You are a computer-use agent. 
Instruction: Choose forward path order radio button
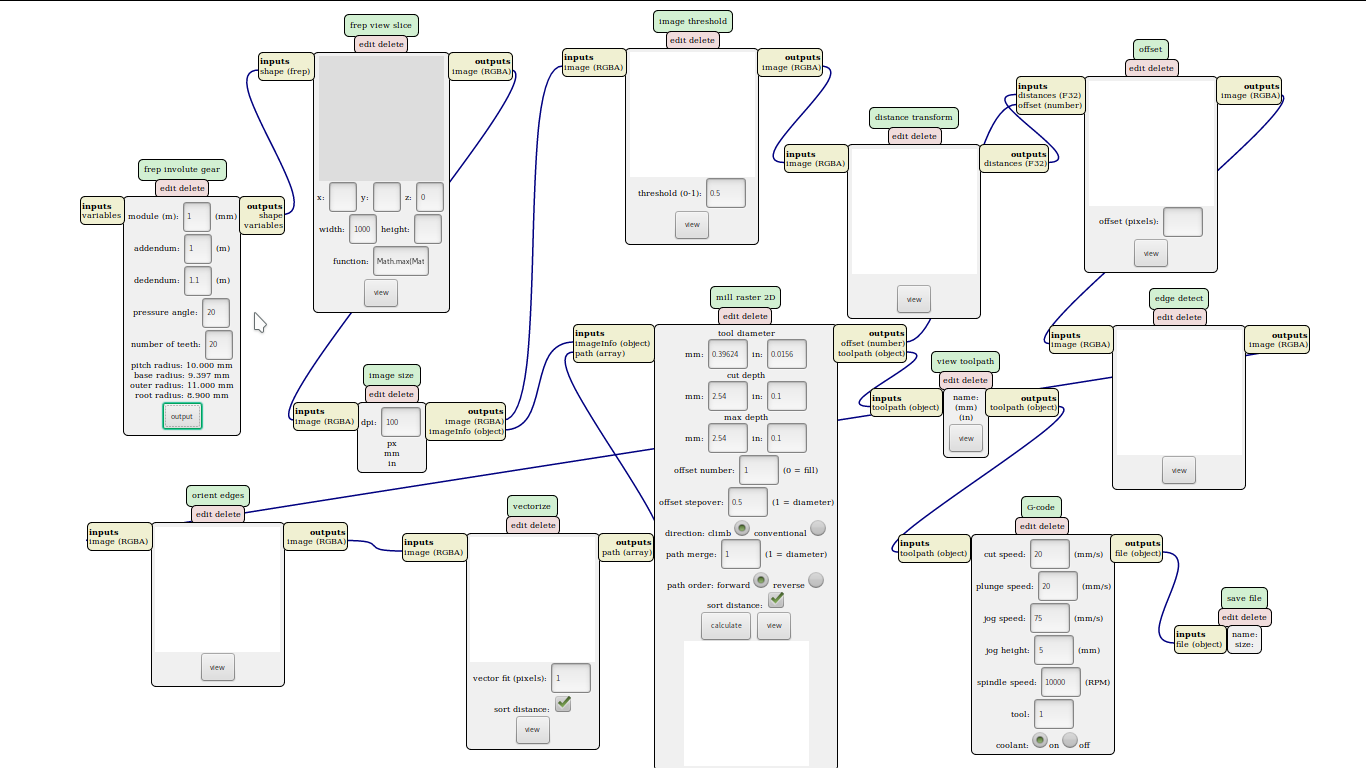click(761, 580)
